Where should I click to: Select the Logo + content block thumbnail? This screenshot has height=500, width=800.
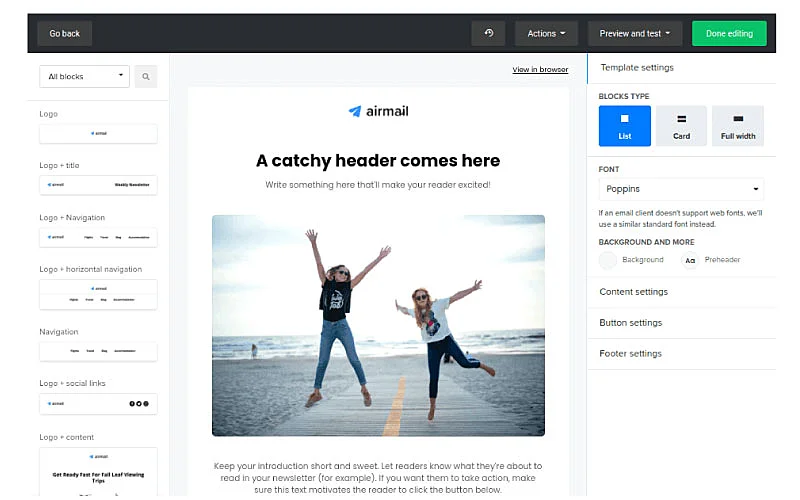coord(98,471)
